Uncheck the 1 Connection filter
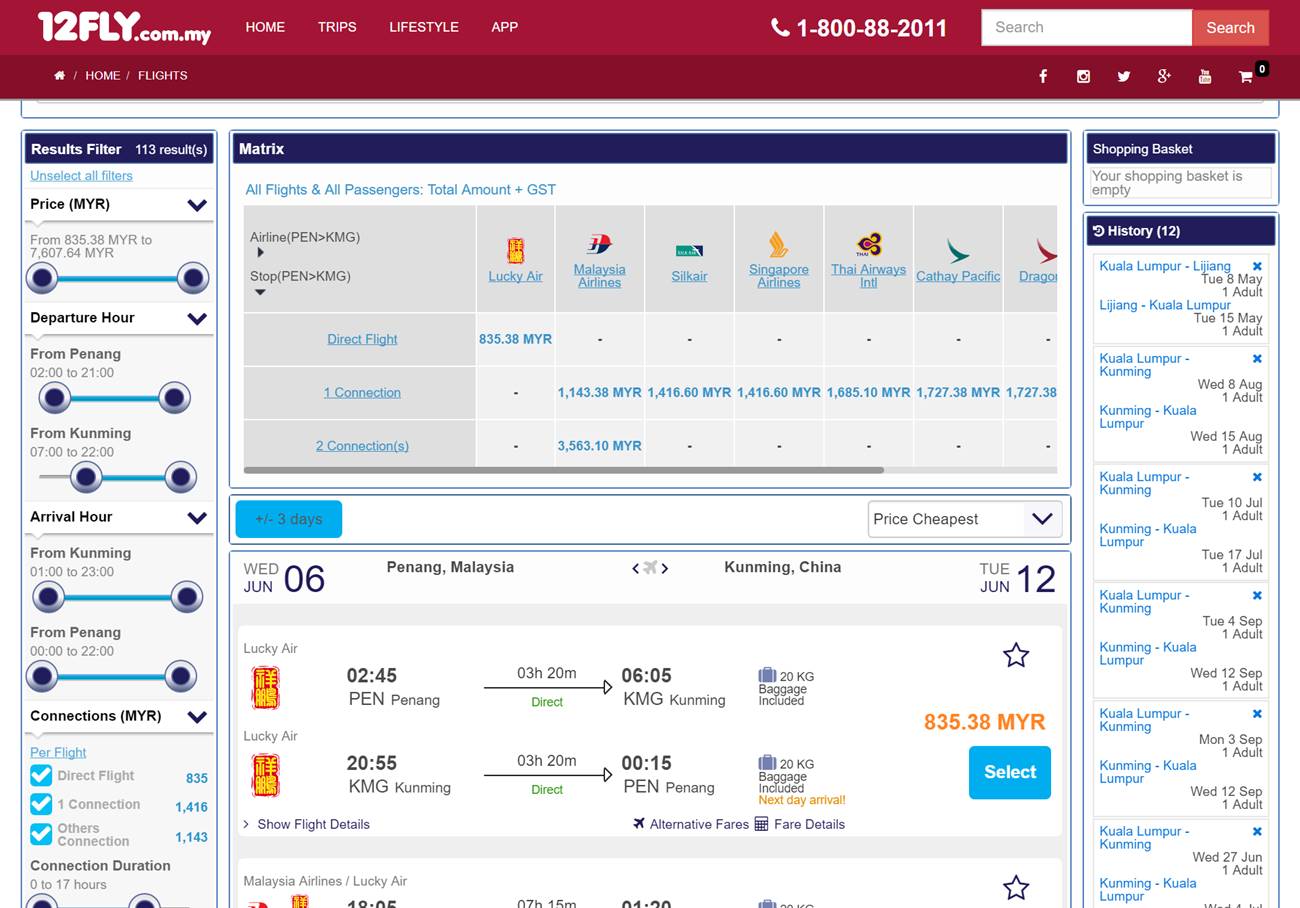The height and width of the screenshot is (908, 1300). click(41, 804)
